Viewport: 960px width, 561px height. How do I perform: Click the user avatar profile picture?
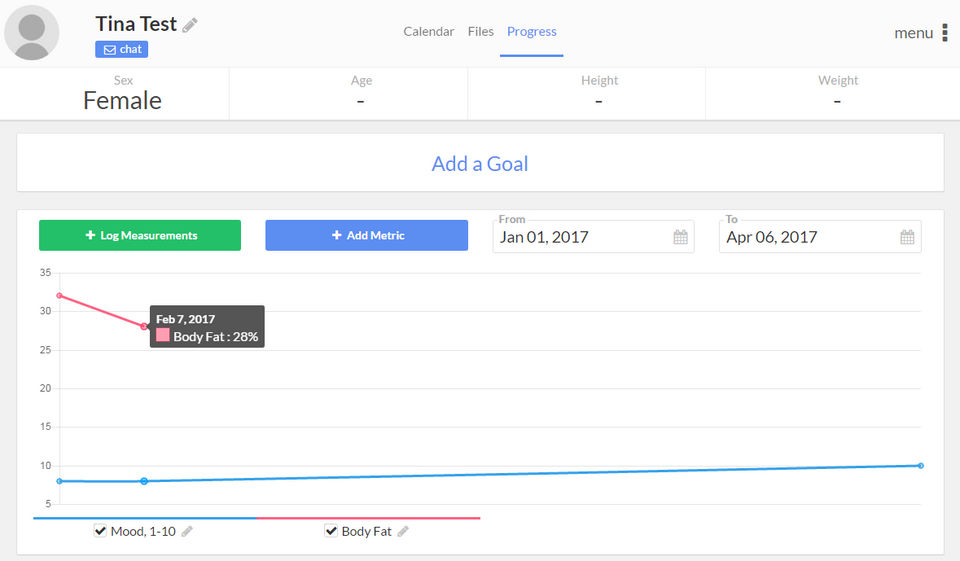(x=32, y=33)
